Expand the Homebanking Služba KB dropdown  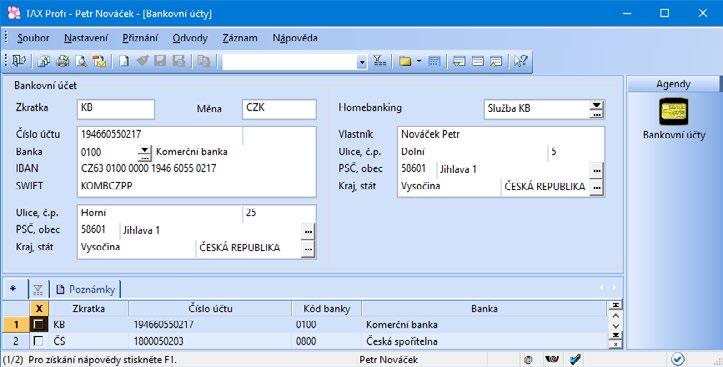[x=596, y=109]
